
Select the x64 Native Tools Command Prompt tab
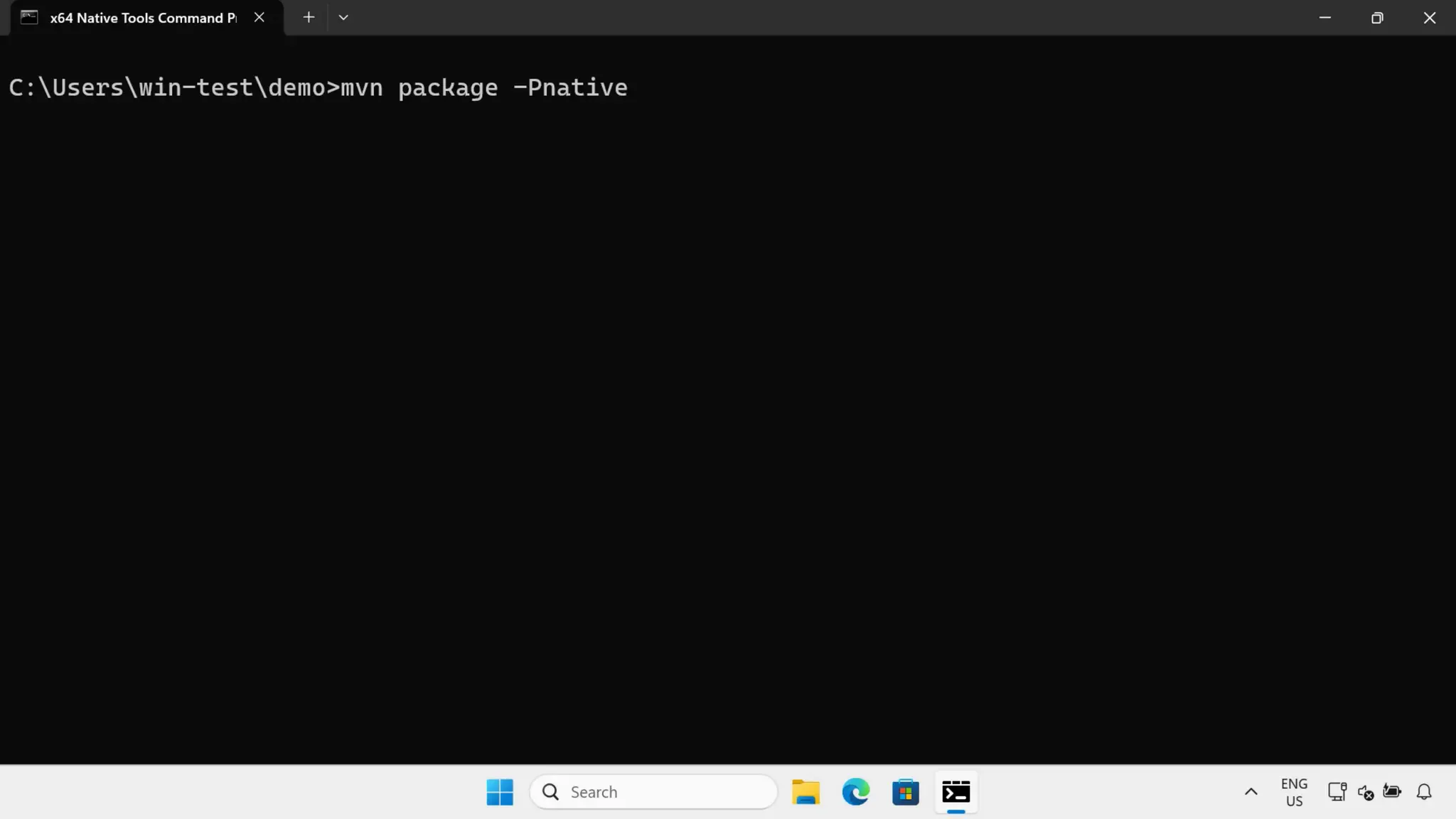tap(142, 18)
